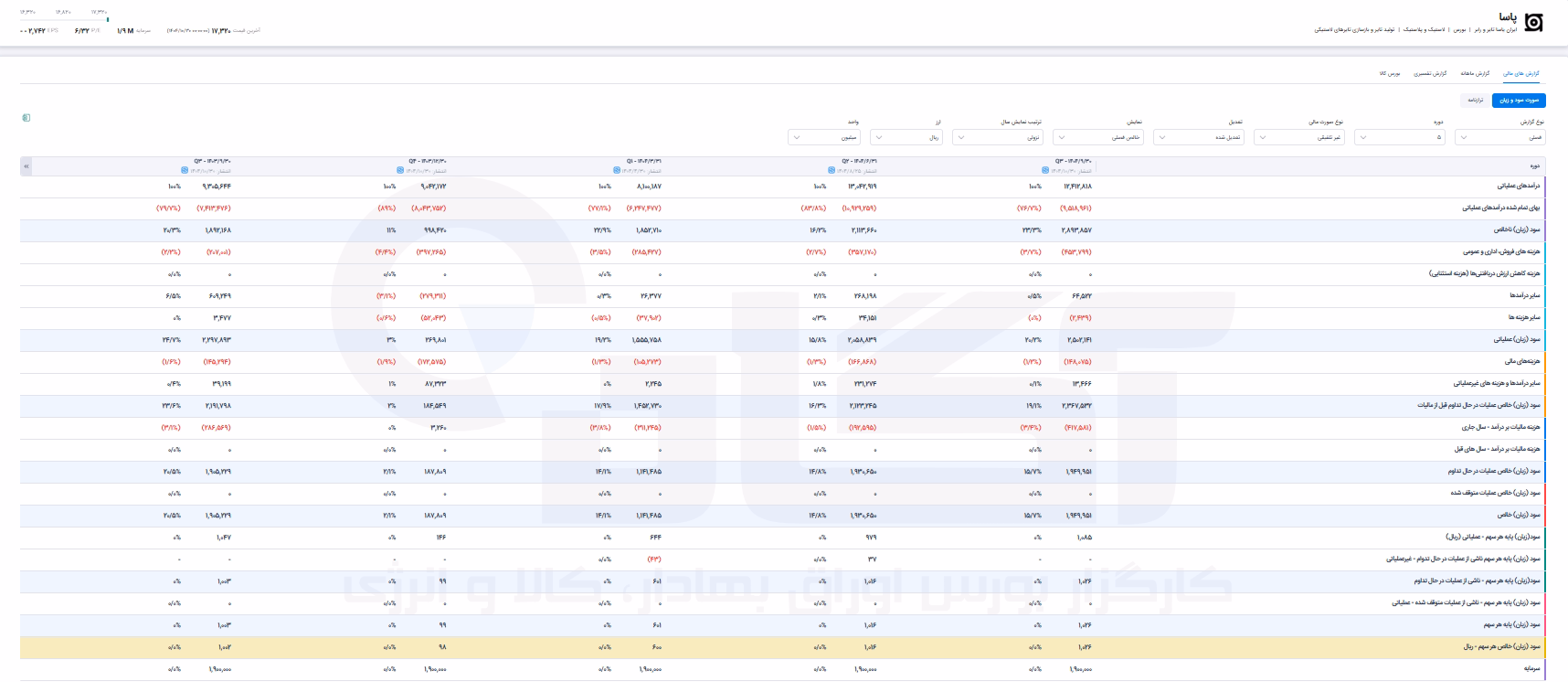
Task: Select the ترازنامه toggle button
Action: (x=1475, y=100)
